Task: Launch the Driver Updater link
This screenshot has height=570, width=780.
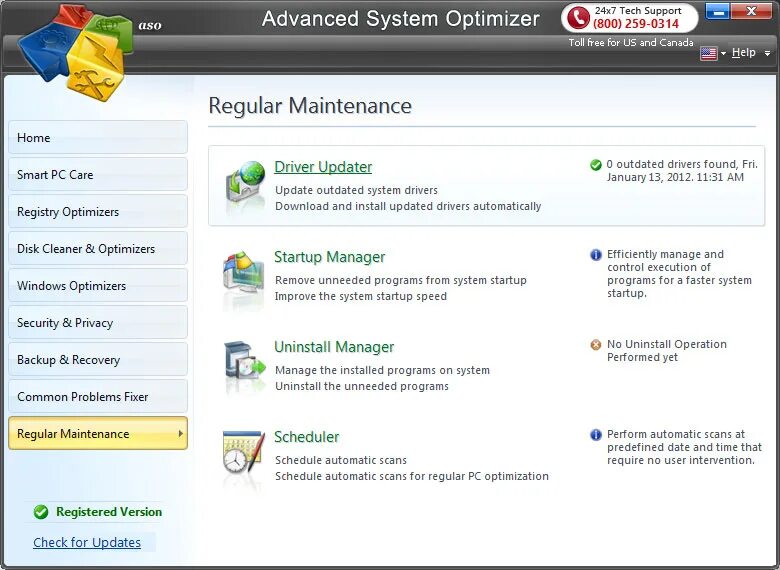Action: tap(323, 167)
